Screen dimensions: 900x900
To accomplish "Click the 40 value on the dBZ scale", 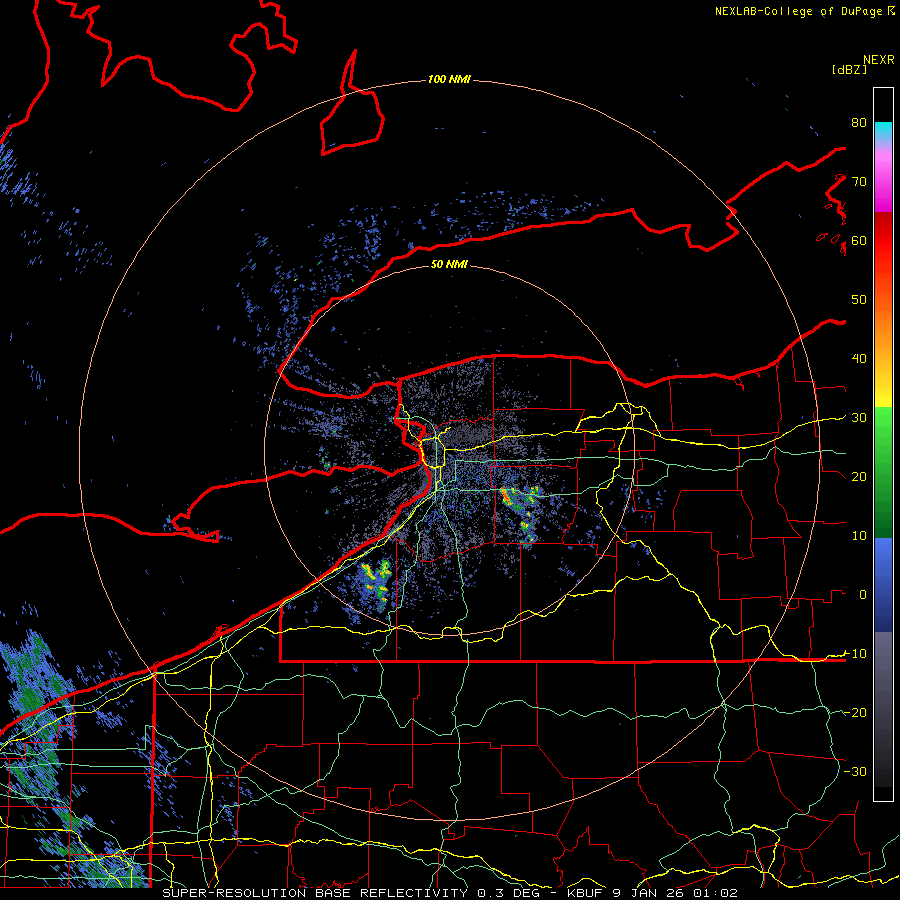I will click(x=859, y=359).
